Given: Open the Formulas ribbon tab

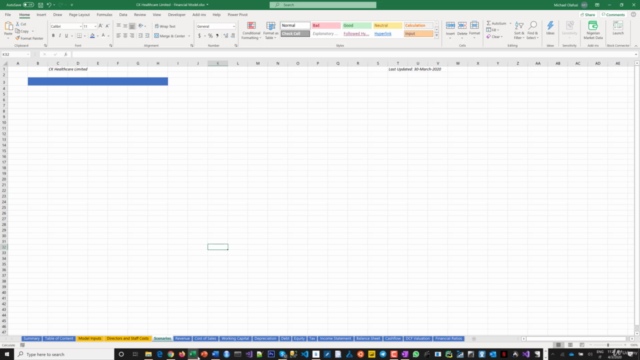Looking at the screenshot, I should (x=104, y=15).
